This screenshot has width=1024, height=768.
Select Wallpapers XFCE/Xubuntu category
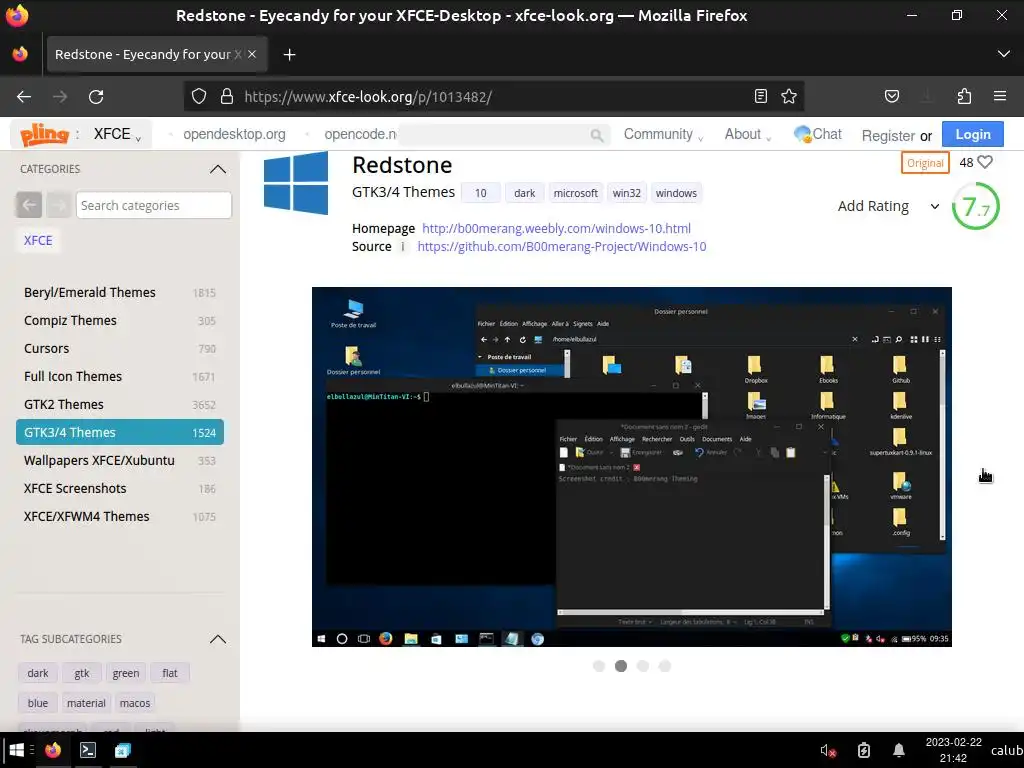(120, 460)
